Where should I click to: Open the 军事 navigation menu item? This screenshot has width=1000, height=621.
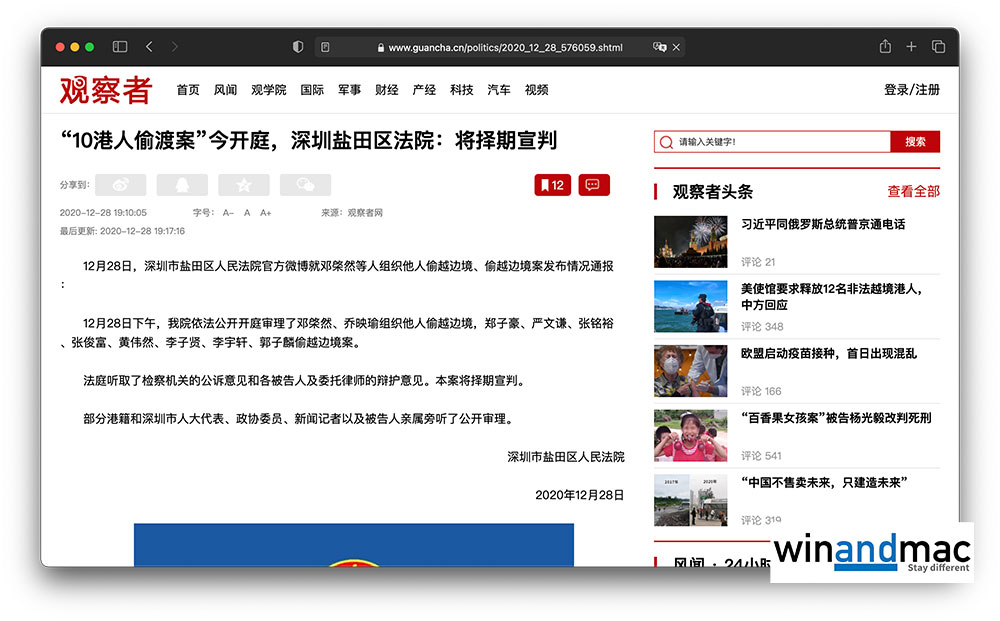(x=349, y=90)
